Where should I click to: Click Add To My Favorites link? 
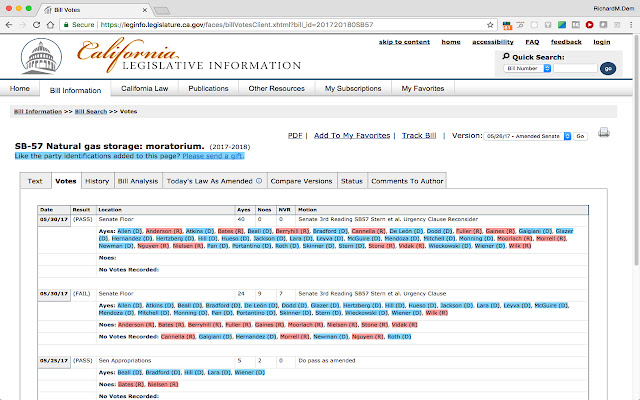click(352, 136)
